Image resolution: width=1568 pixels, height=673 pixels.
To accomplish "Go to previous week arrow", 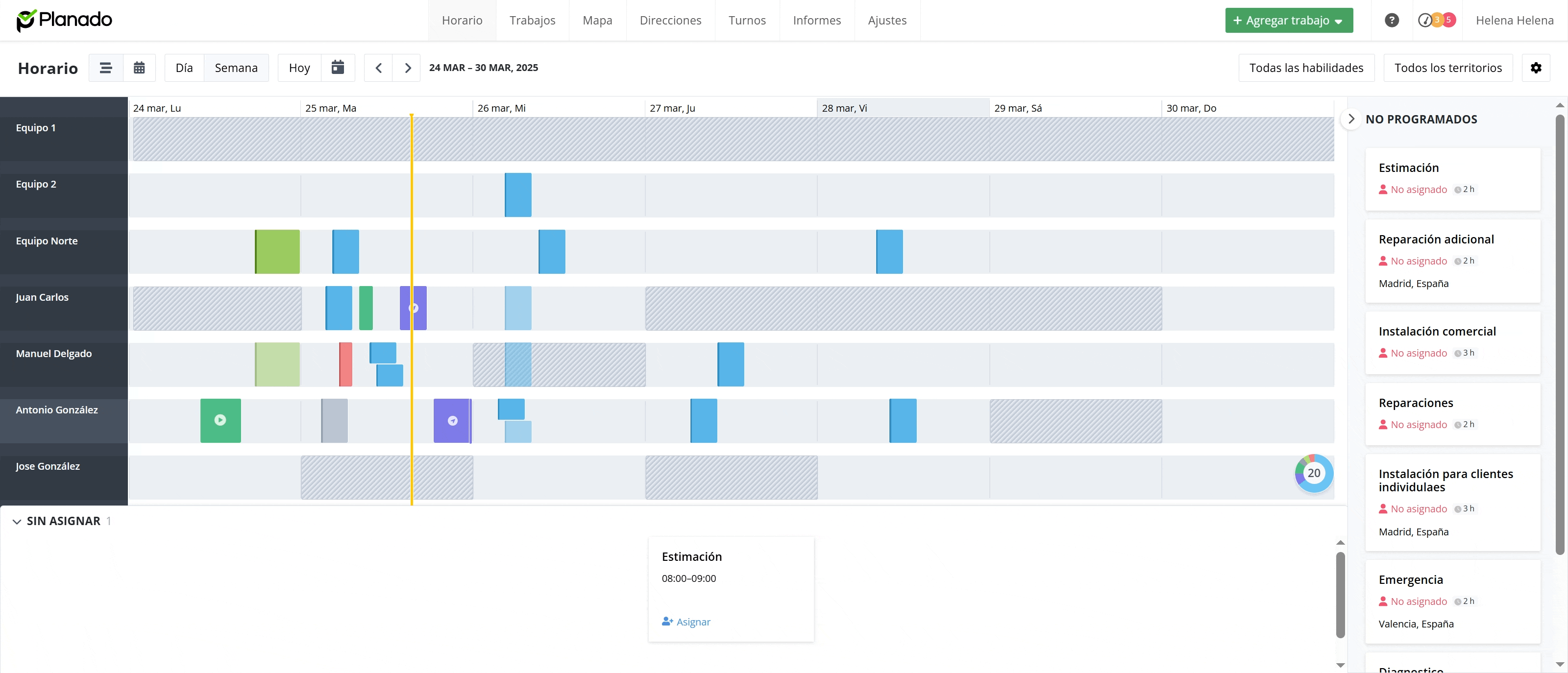I will pos(379,68).
